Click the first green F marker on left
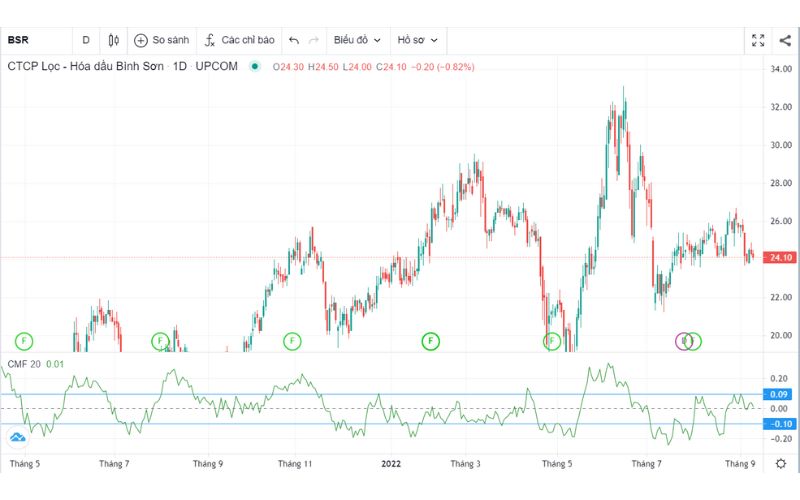 [23, 341]
